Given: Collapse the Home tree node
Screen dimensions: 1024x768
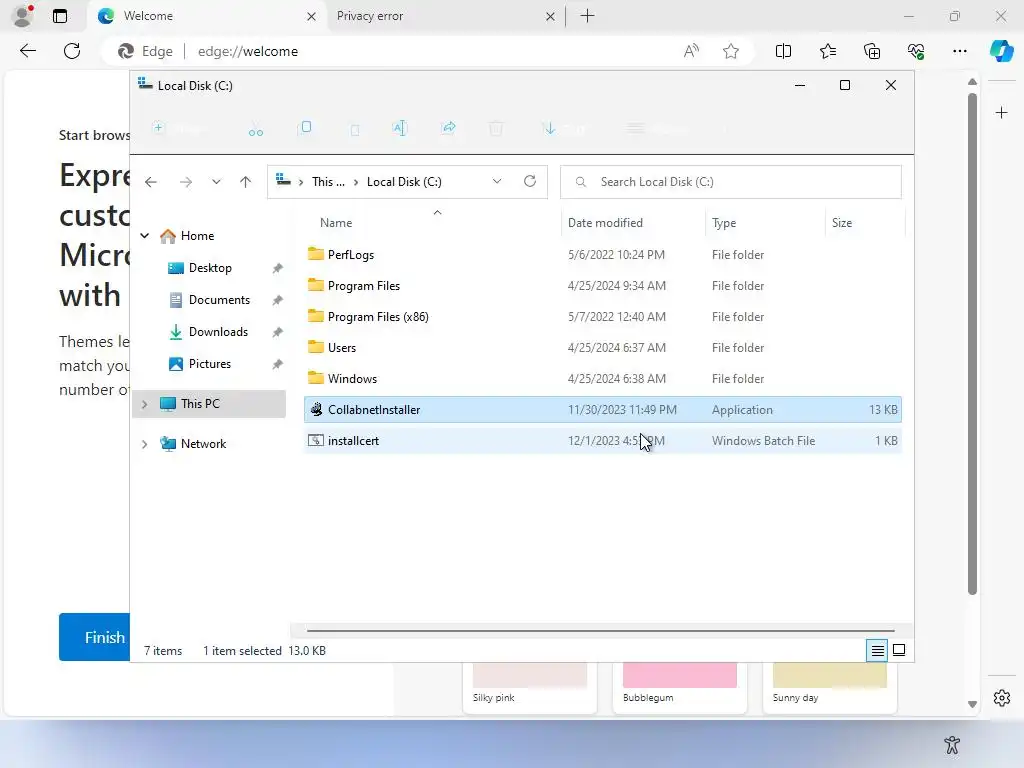Looking at the screenshot, I should (145, 236).
